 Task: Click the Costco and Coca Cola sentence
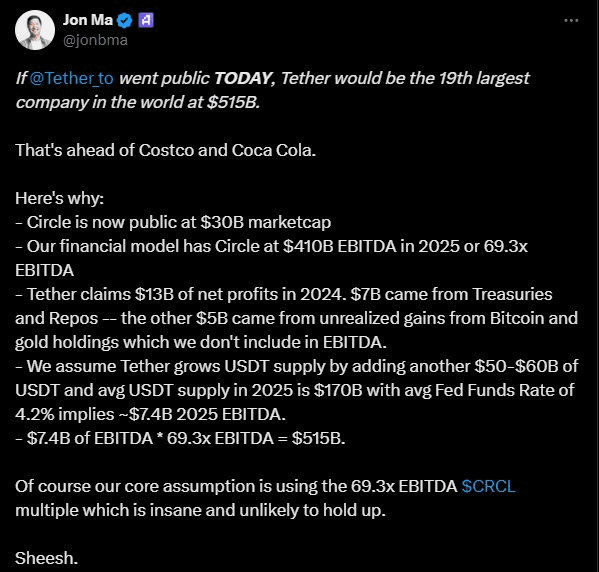click(x=165, y=150)
